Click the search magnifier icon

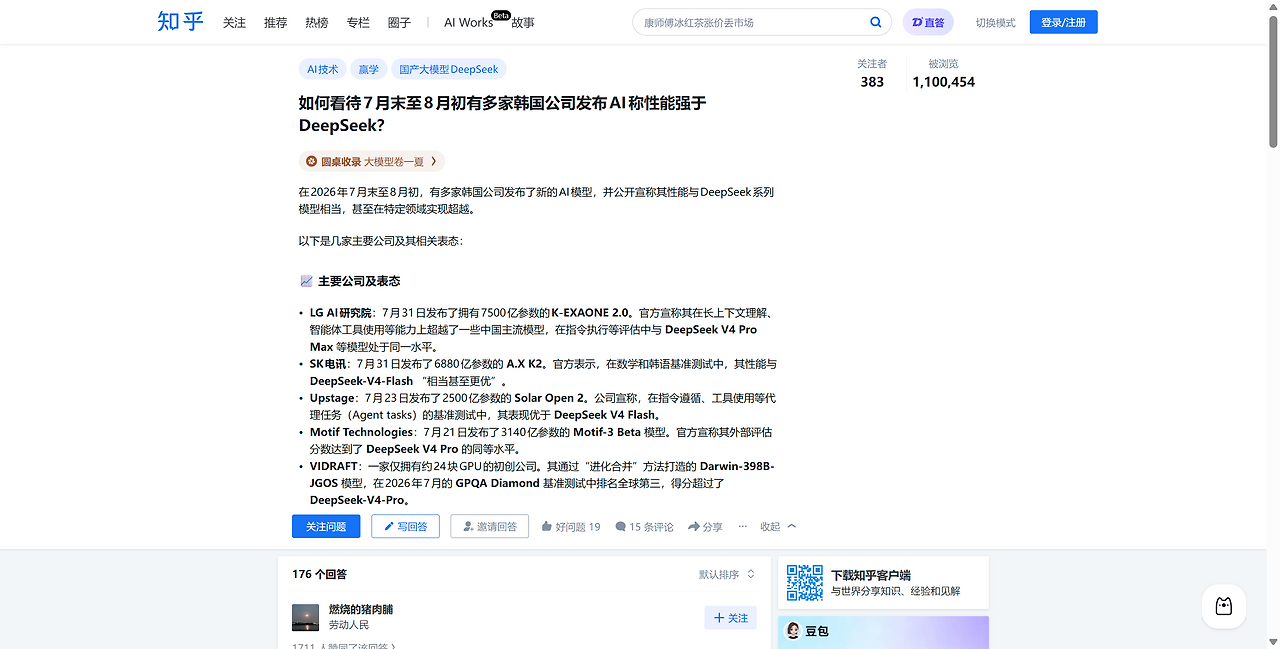[x=876, y=22]
